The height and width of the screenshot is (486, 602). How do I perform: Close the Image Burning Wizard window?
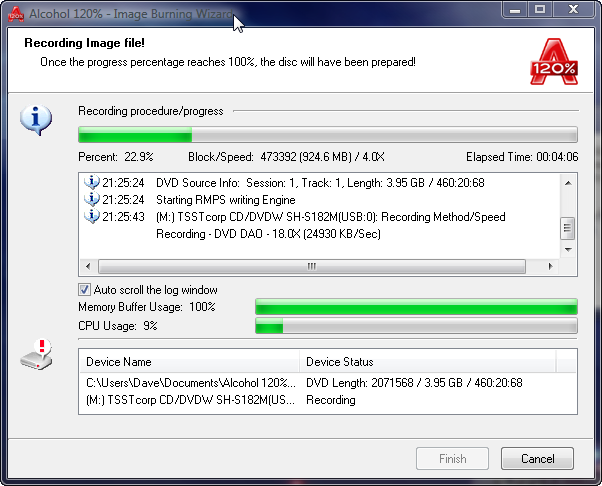click(x=573, y=9)
